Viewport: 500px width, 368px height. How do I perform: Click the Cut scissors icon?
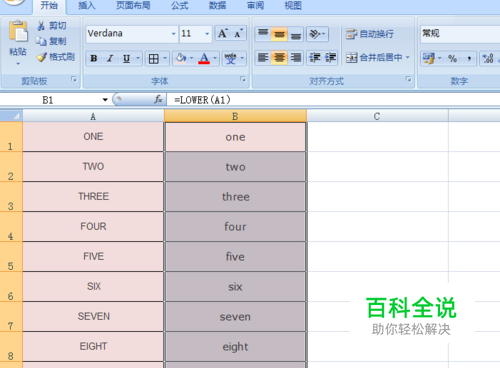tap(41, 26)
